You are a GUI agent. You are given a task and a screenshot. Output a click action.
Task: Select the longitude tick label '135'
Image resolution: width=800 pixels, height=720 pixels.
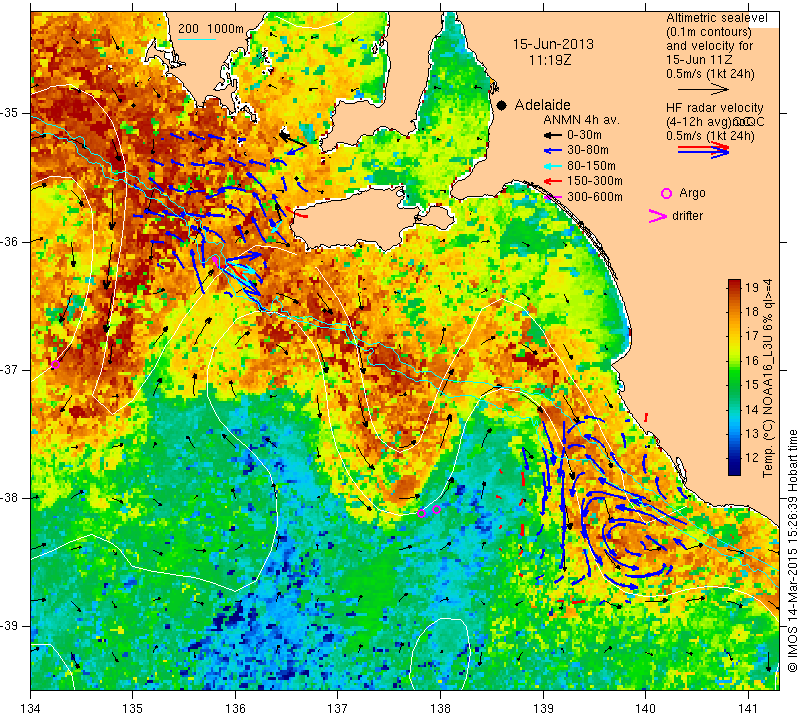tap(133, 709)
